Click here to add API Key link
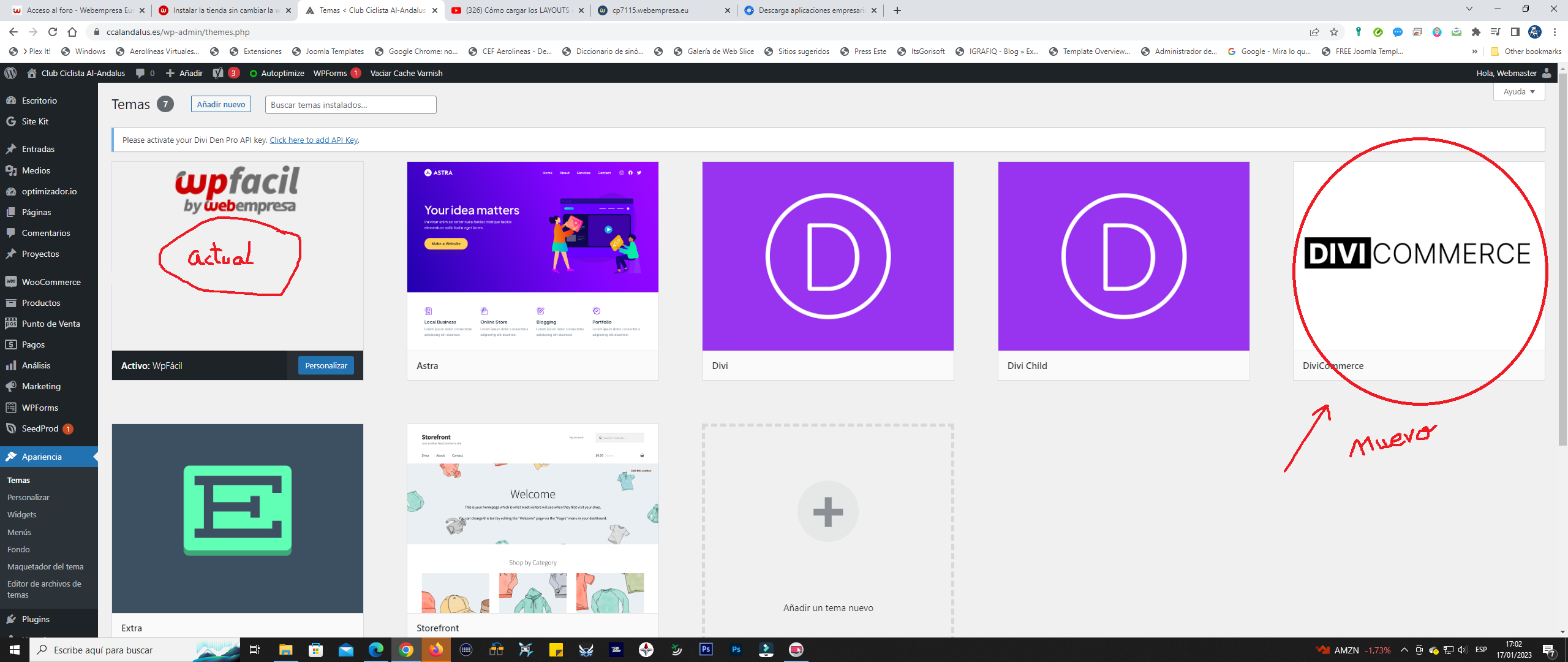The height and width of the screenshot is (662, 1568). [x=314, y=140]
